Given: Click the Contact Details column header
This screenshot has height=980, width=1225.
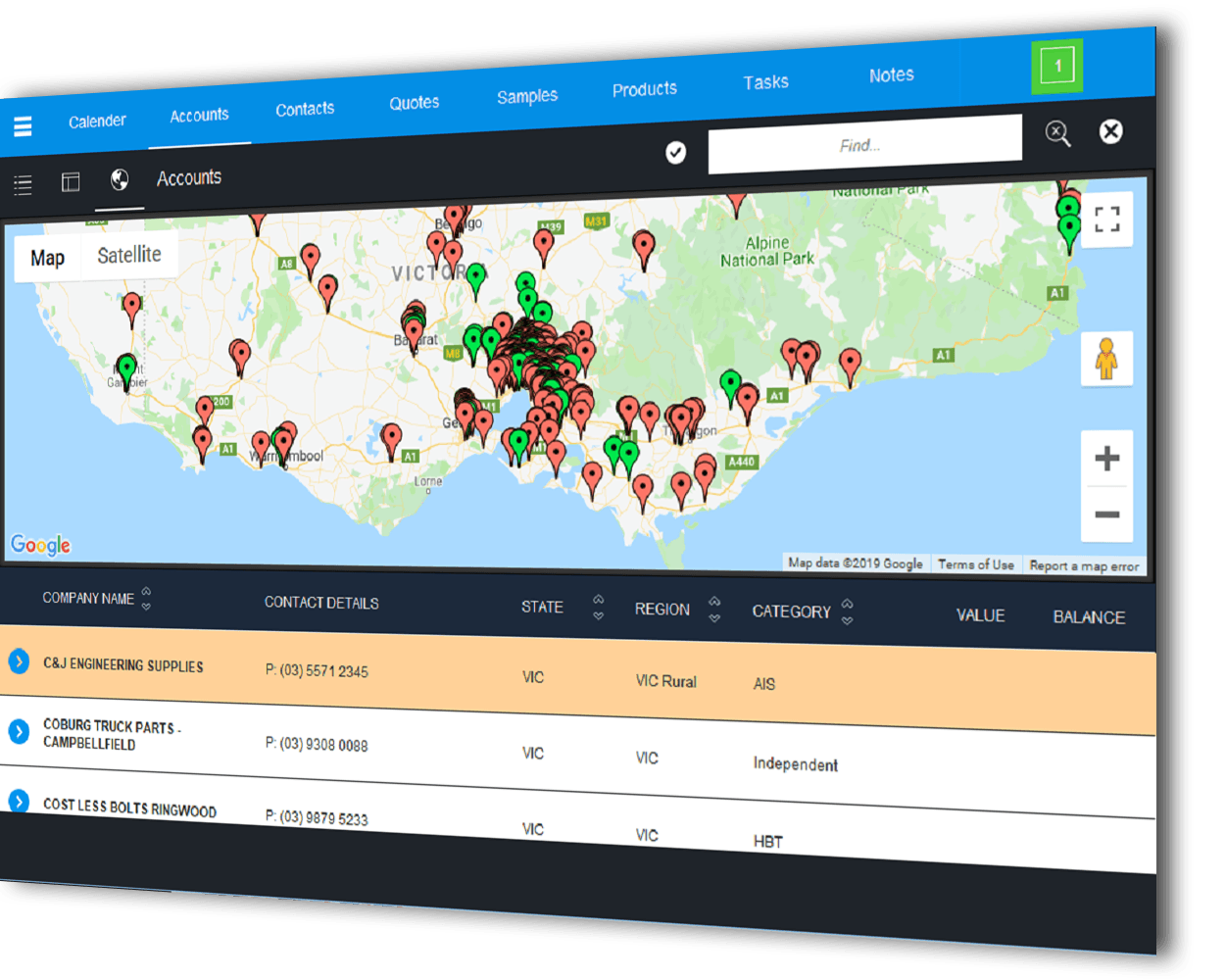Looking at the screenshot, I should (x=321, y=603).
